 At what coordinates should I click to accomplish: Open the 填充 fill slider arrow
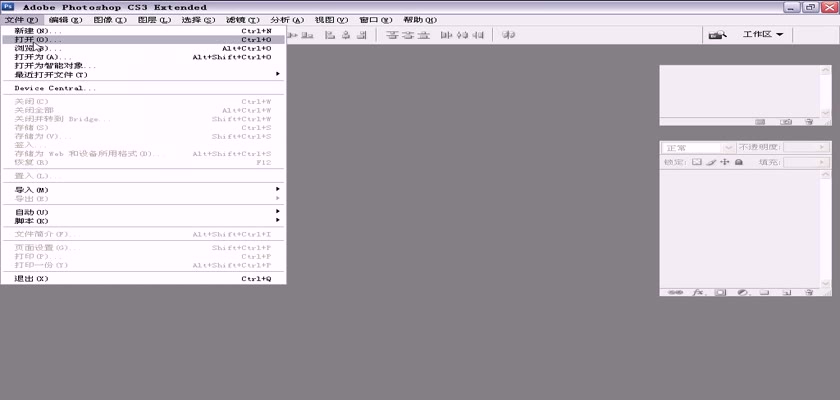pos(822,162)
